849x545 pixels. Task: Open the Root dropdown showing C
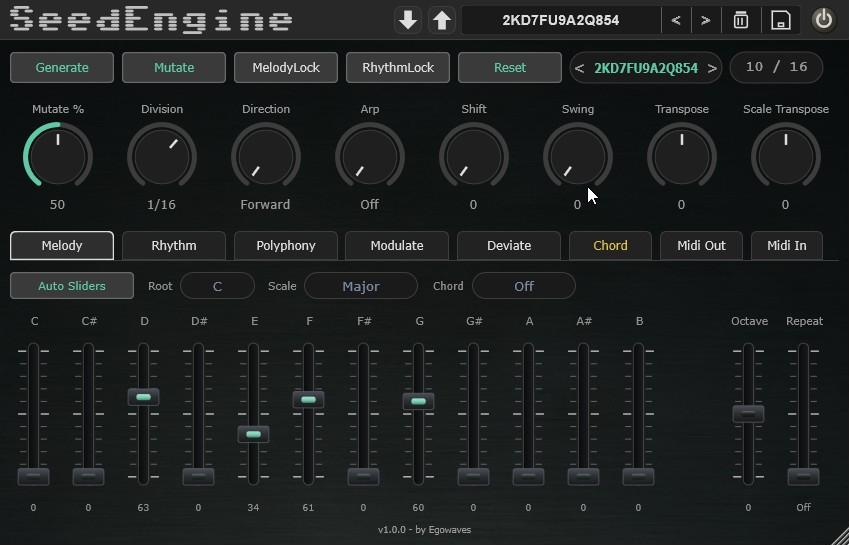point(217,286)
